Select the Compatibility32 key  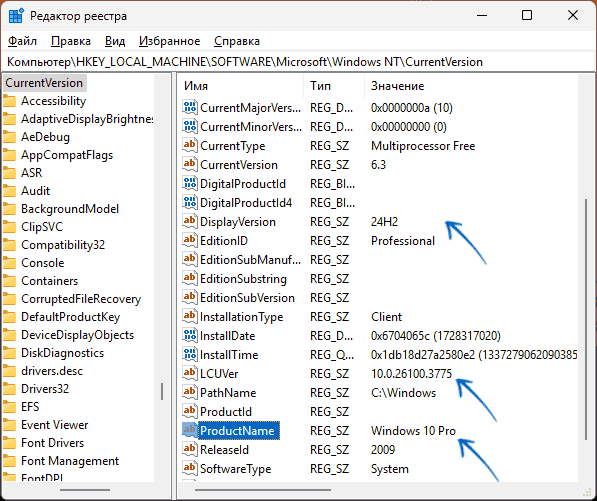point(63,245)
